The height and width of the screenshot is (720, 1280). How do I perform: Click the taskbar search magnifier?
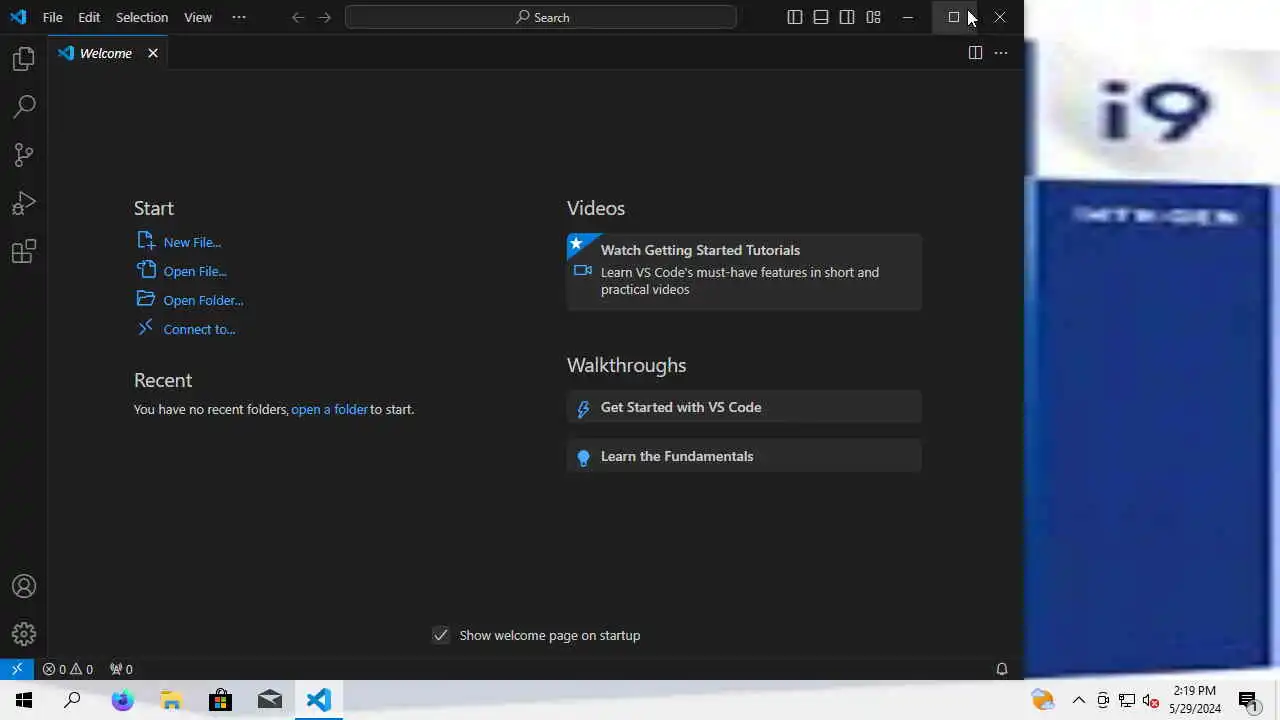pos(72,700)
